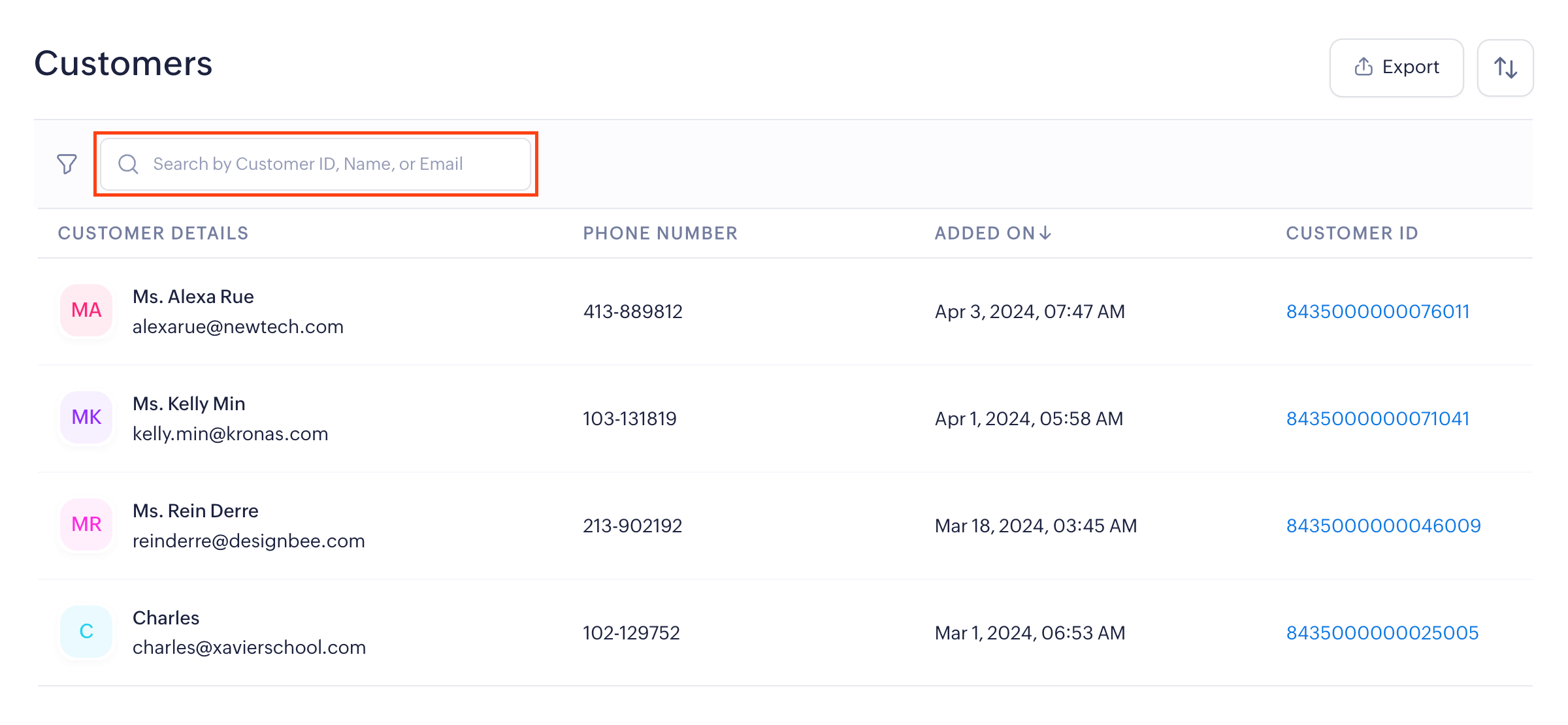Open customer ID 8435000000025005
1568x725 pixels.
pos(1382,633)
